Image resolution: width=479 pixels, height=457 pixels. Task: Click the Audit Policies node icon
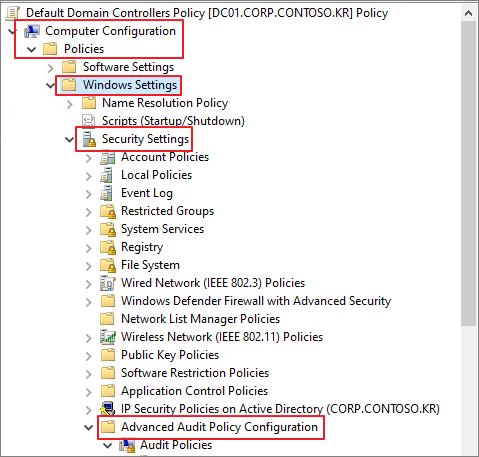point(127,446)
